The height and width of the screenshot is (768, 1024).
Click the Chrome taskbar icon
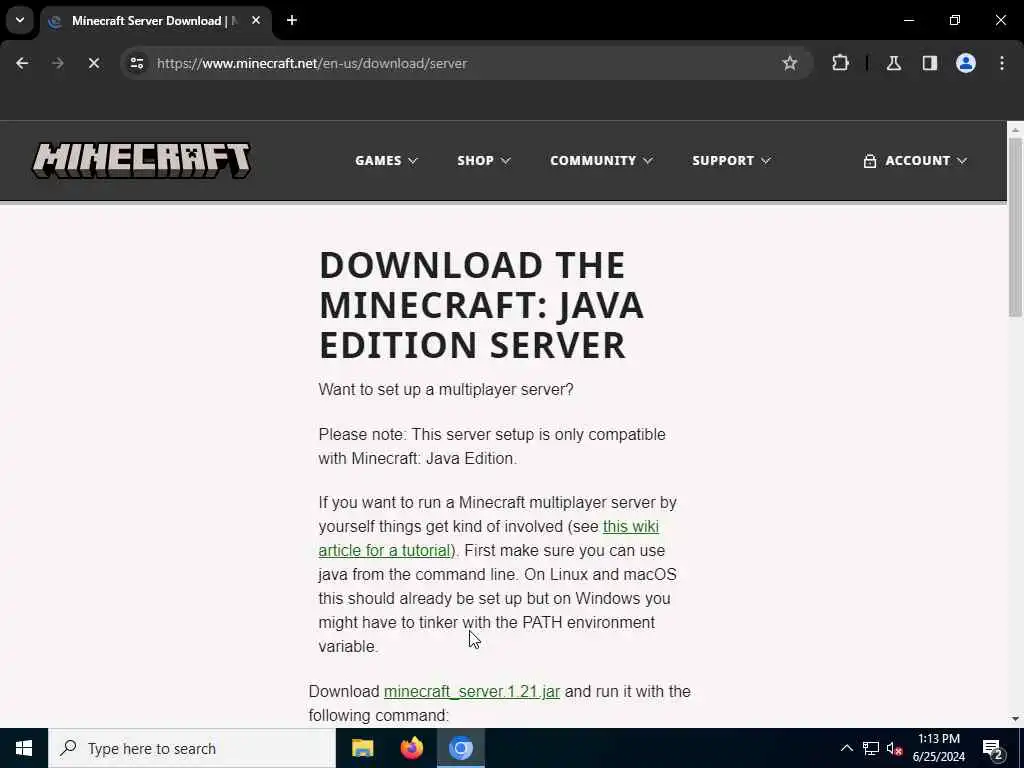coord(460,748)
